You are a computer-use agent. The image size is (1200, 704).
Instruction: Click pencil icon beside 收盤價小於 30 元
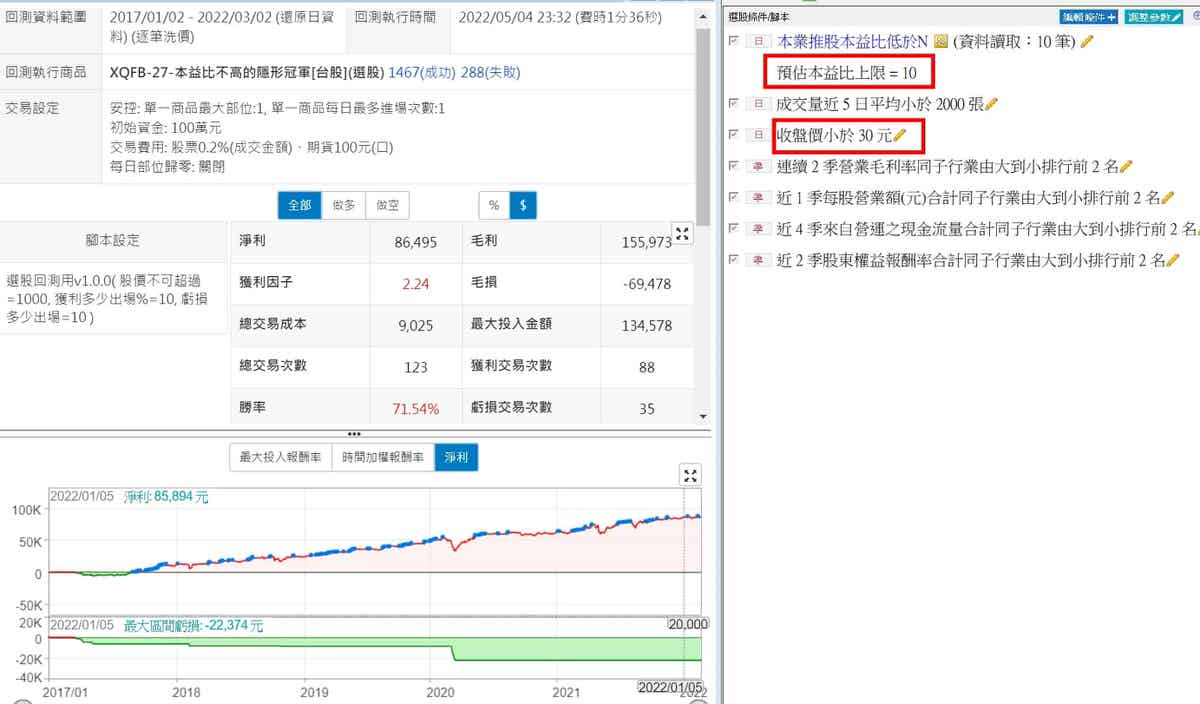tap(900, 135)
